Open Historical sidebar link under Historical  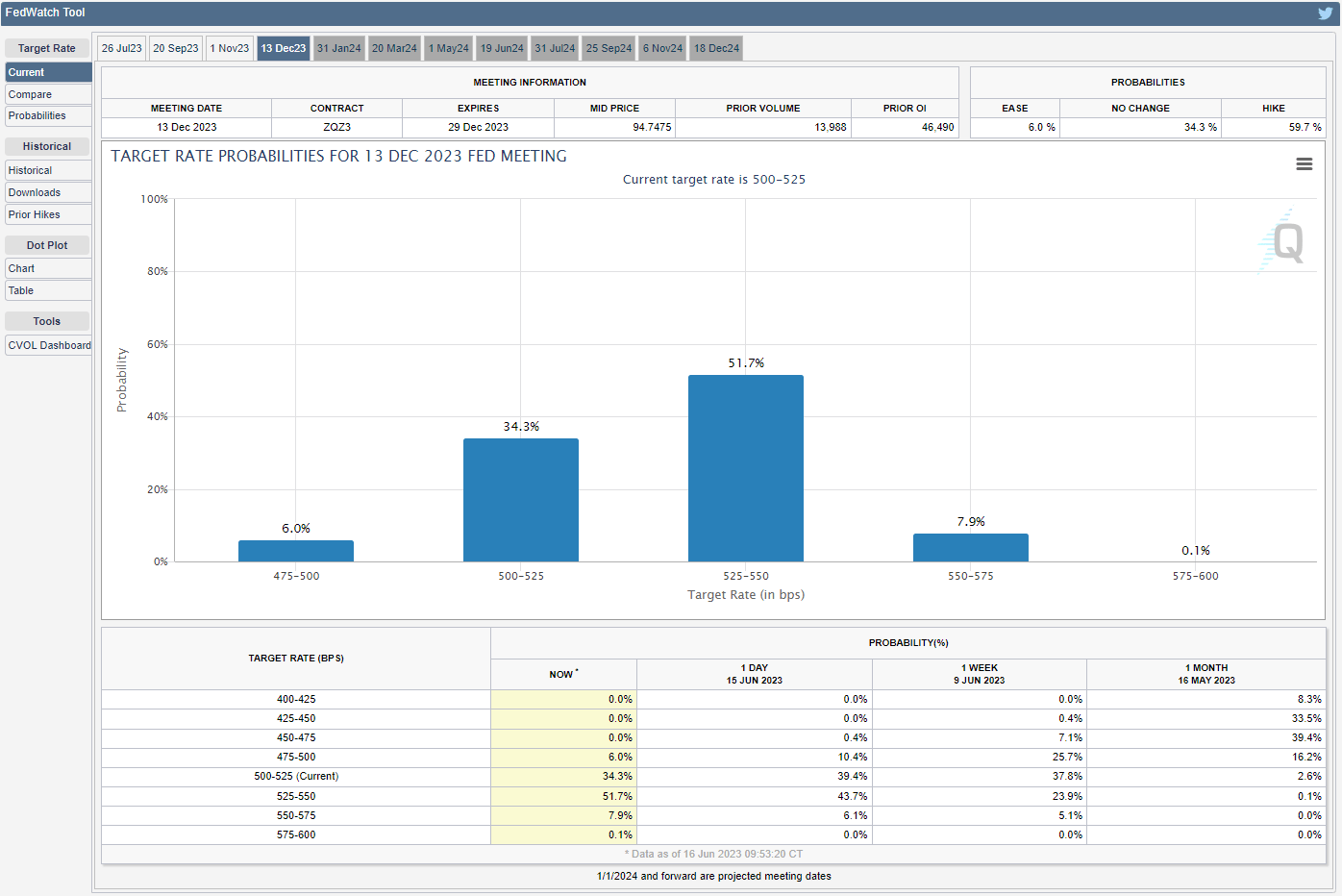(48, 170)
